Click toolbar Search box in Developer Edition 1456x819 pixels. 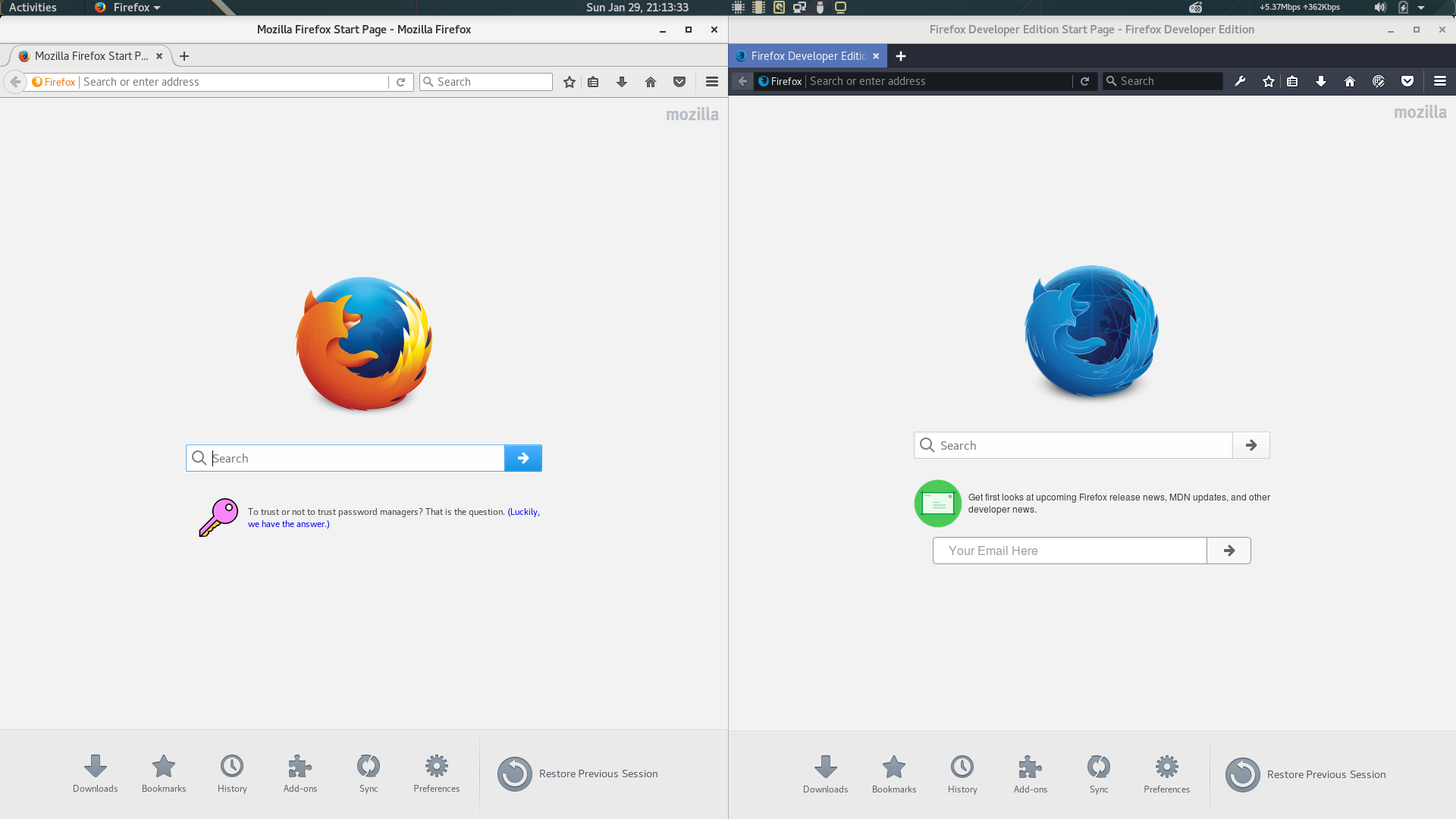point(1163,81)
